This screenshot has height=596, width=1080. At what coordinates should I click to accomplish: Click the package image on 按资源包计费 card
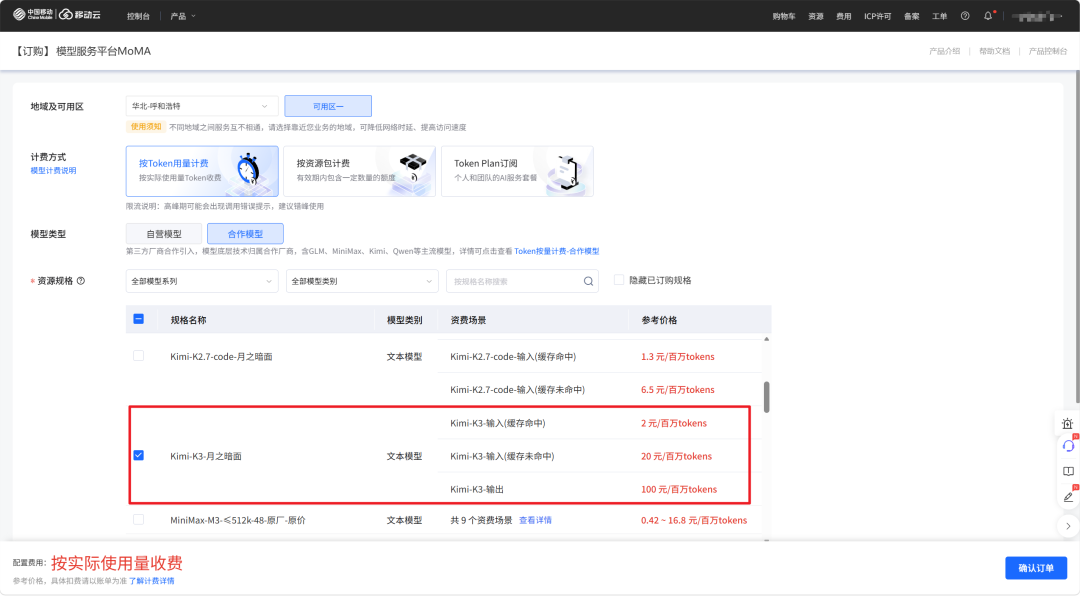pyautogui.click(x=412, y=169)
